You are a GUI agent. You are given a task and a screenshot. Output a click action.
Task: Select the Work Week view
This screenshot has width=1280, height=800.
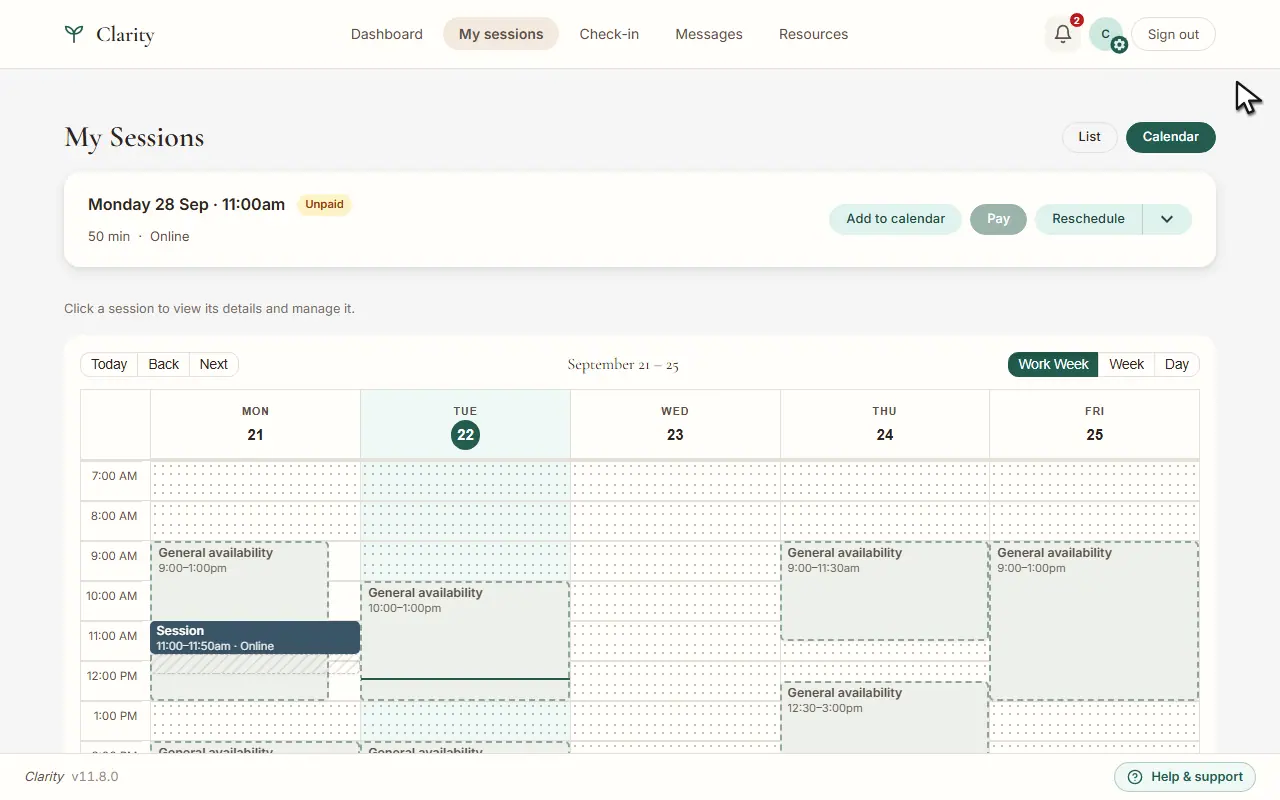(x=1053, y=364)
